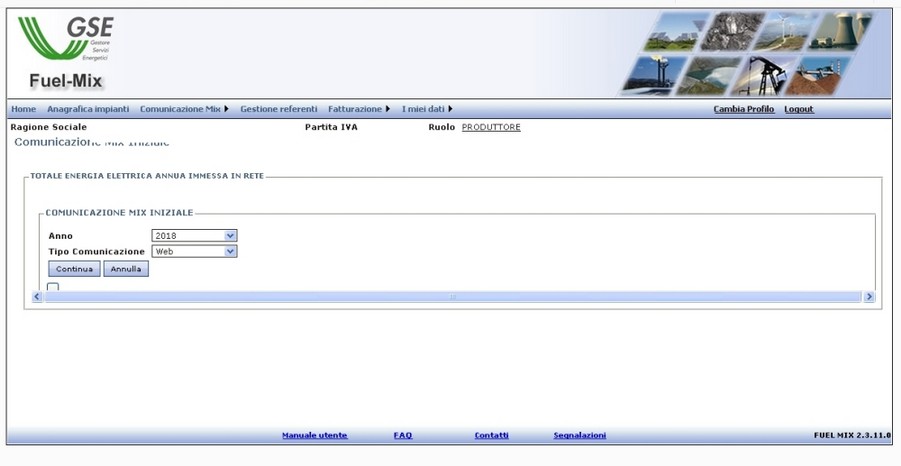This screenshot has height=466, width=901.
Task: Open the Contatti link
Action: click(x=491, y=436)
